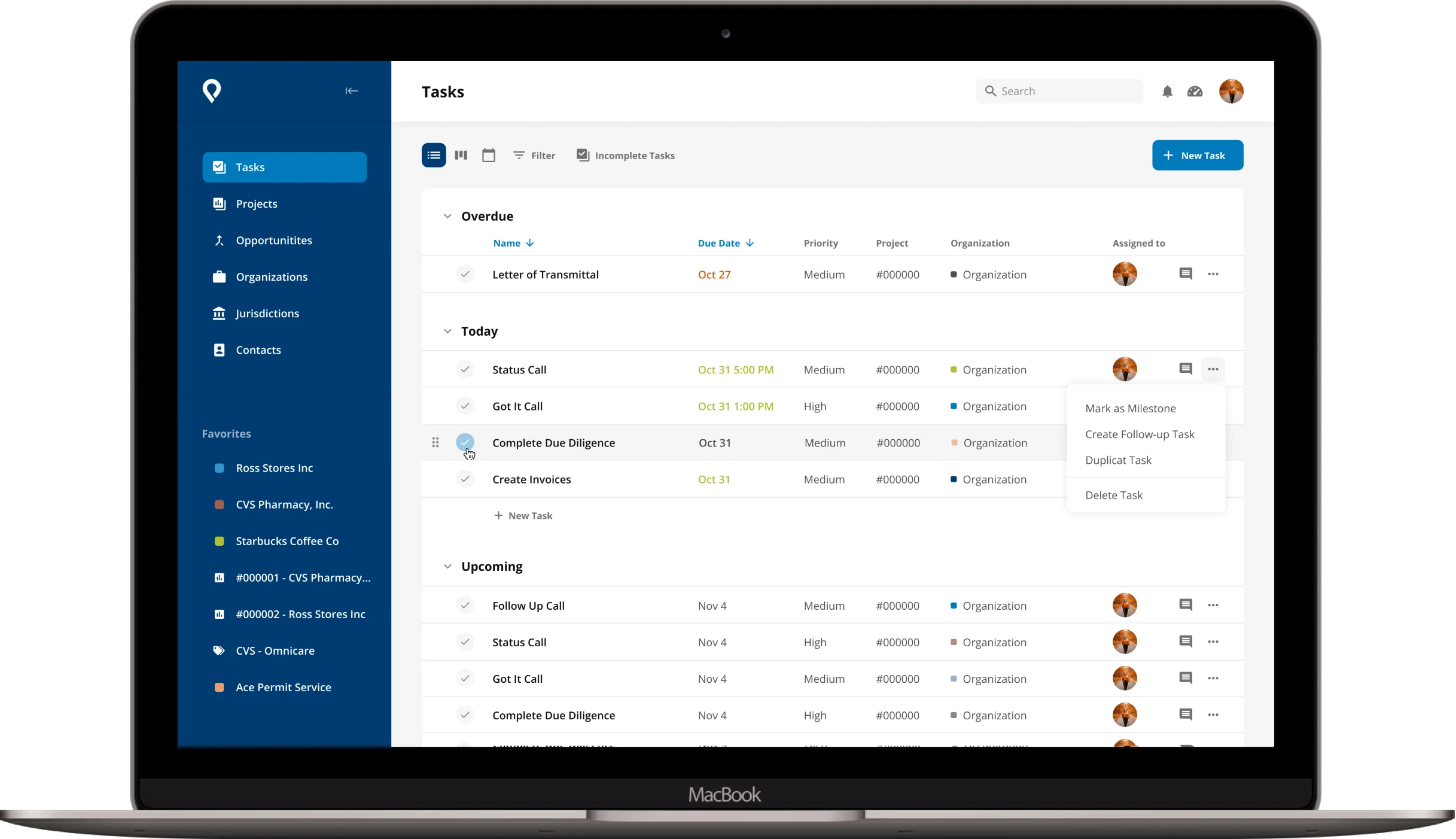Collapse the navigation sidebar
This screenshot has width=1456, height=839.
(x=351, y=91)
